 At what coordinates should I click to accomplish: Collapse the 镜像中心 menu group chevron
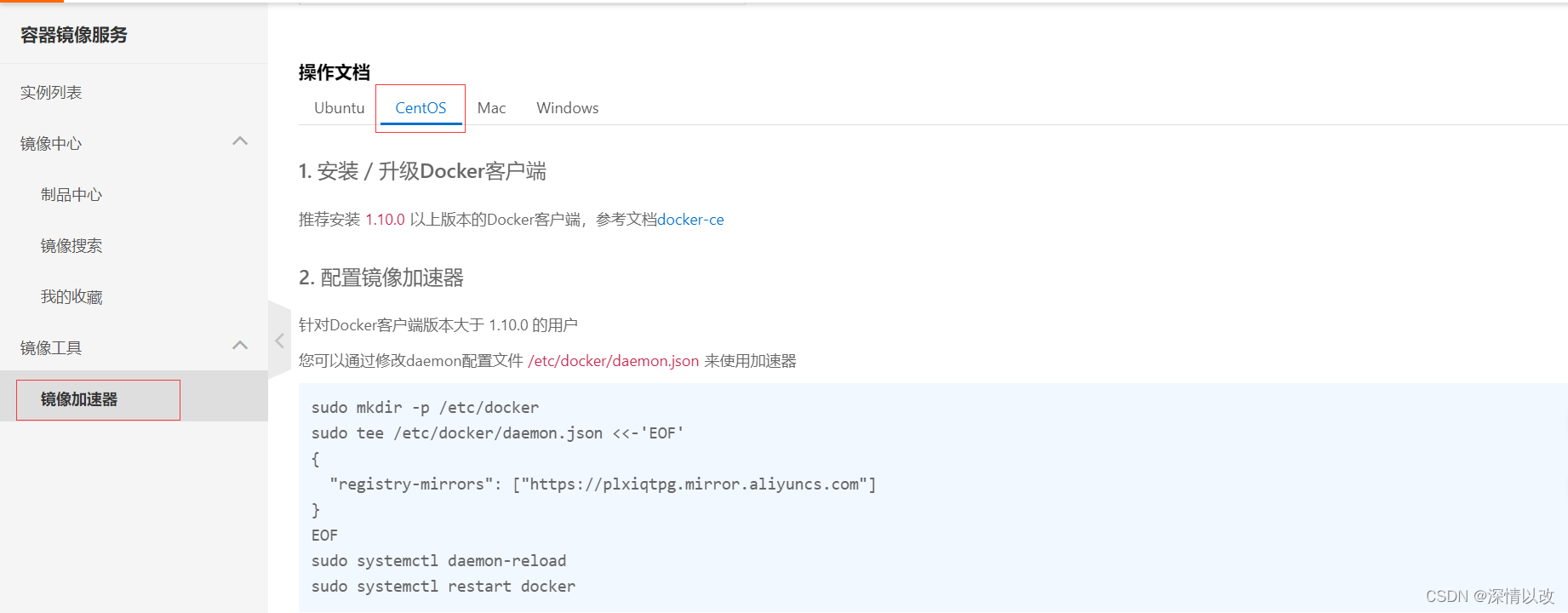coord(240,141)
